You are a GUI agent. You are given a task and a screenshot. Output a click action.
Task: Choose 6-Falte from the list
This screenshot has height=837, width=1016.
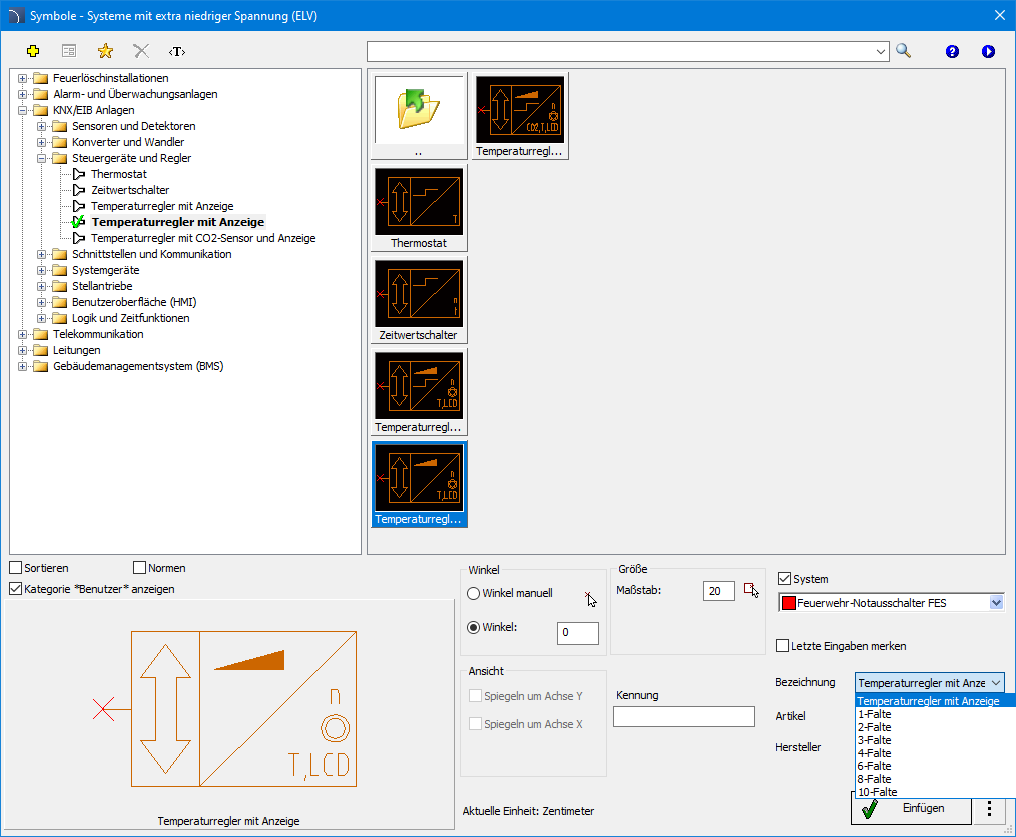(x=936, y=766)
